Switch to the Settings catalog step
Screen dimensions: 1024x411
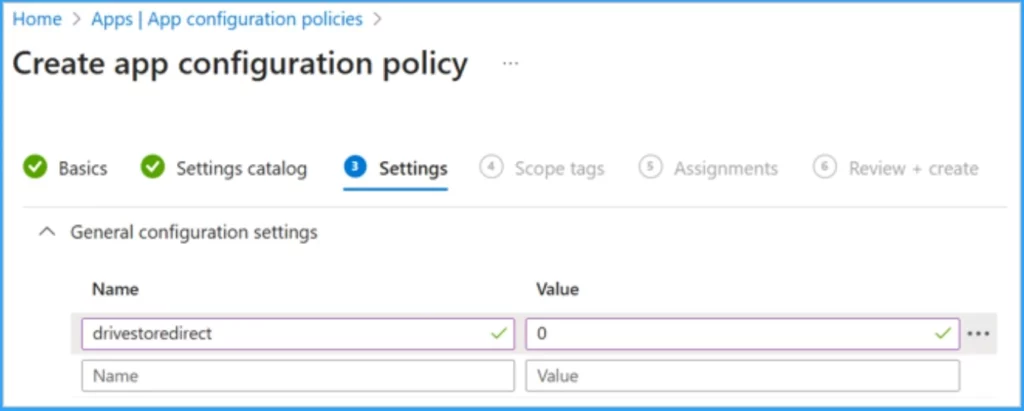(224, 169)
